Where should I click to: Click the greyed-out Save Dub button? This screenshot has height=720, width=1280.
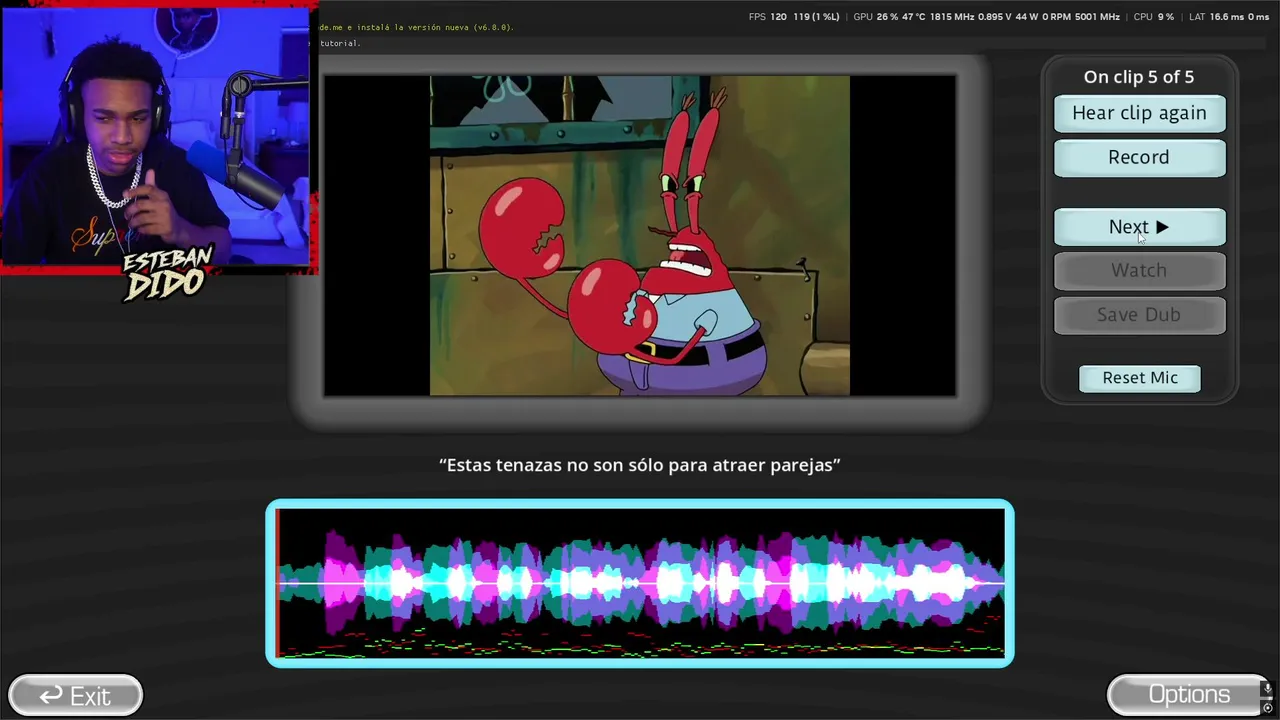point(1139,314)
